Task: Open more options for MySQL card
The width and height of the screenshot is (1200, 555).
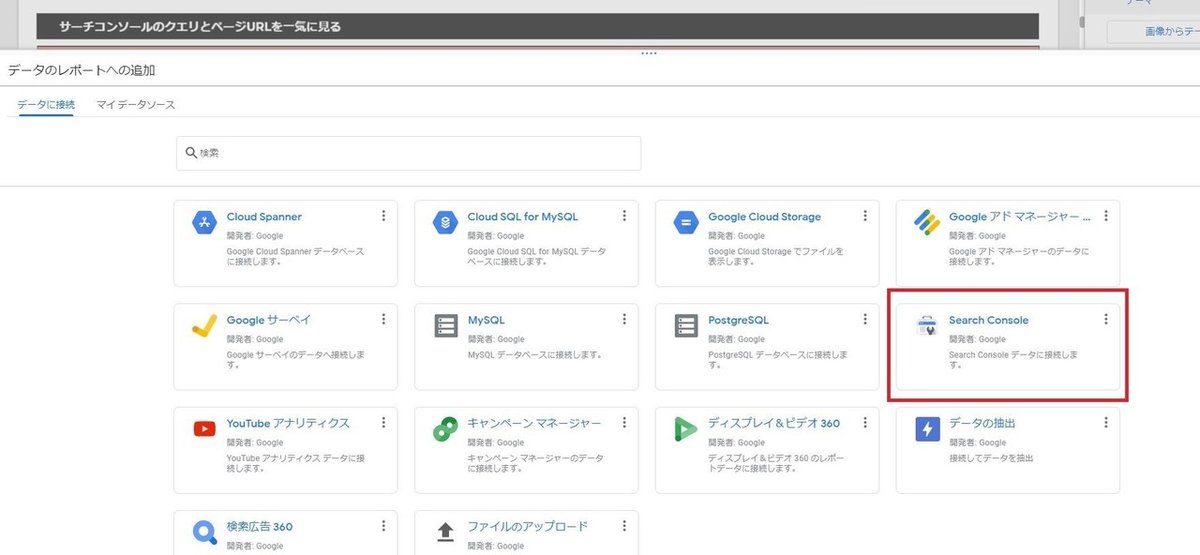Action: click(624, 319)
